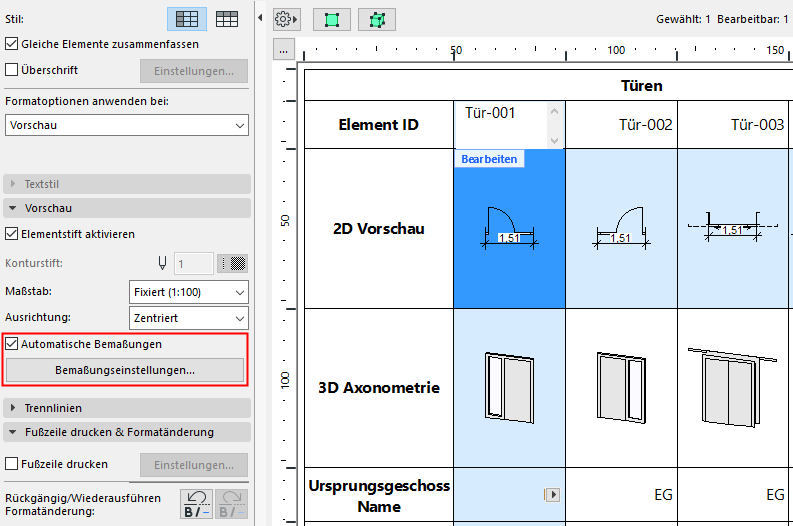Collapse the Vorschau section
This screenshot has width=793, height=526.
pos(127,208)
